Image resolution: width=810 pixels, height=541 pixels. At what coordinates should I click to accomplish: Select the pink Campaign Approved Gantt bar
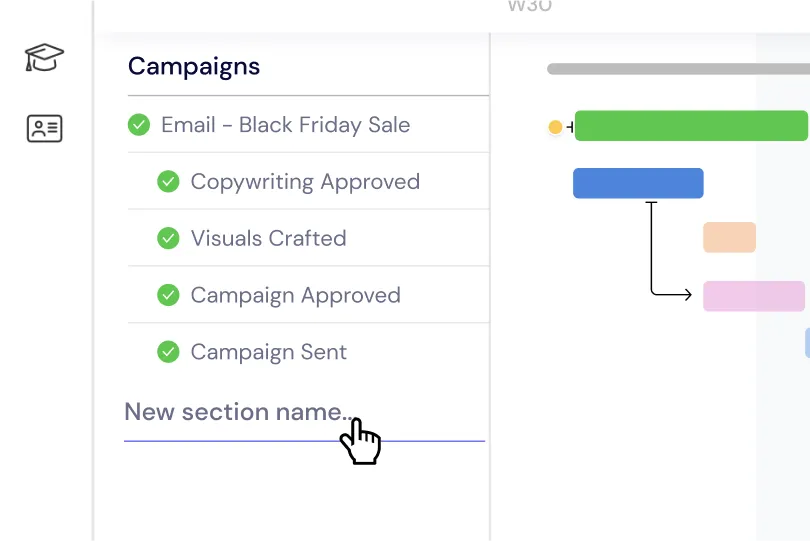[x=754, y=296]
